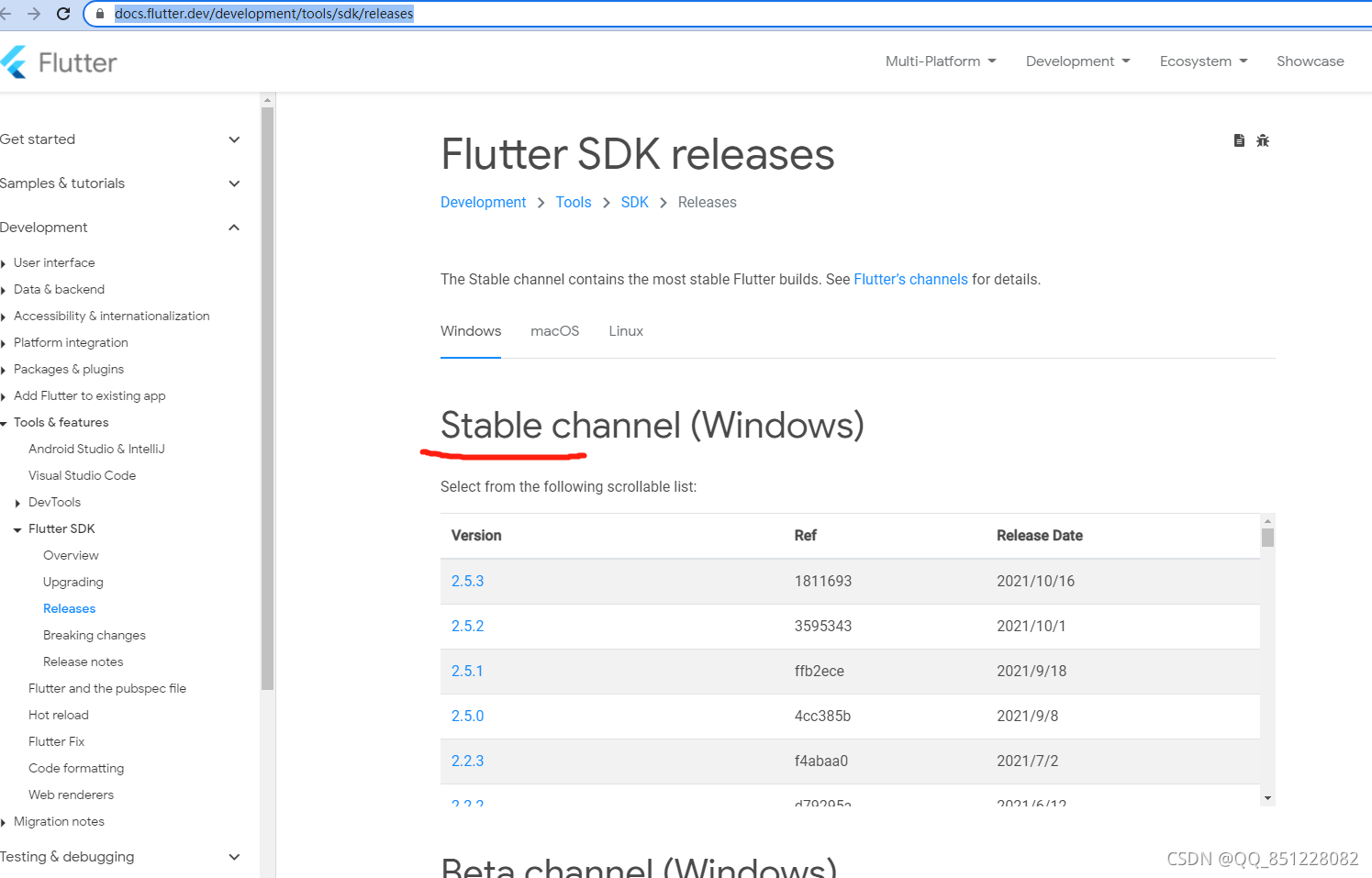Expand the Samples & tutorials section
Image resolution: width=1372 pixels, height=878 pixels.
point(120,183)
